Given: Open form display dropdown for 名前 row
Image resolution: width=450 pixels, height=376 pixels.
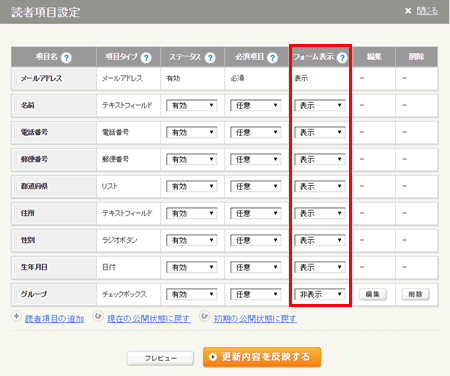Looking at the screenshot, I should point(320,105).
